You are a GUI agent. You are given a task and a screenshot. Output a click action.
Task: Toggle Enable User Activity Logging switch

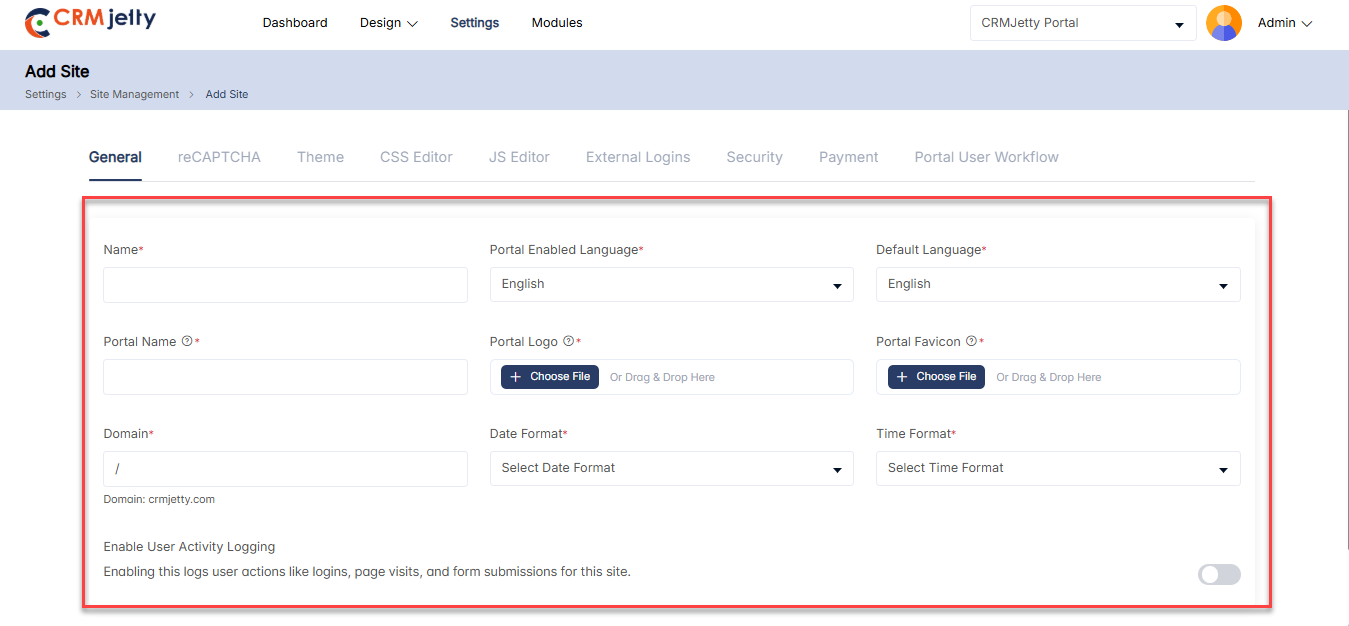pyautogui.click(x=1218, y=574)
